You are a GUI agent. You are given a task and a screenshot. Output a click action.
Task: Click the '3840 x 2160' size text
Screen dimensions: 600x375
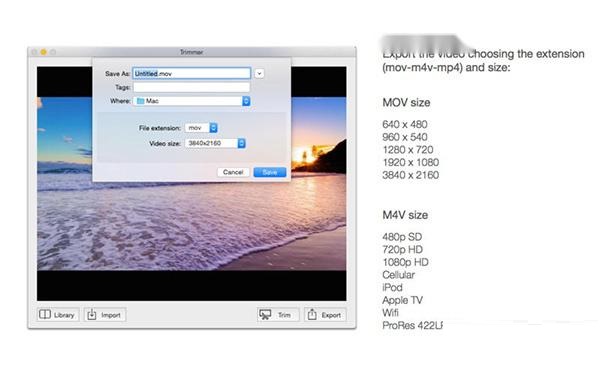pos(411,175)
